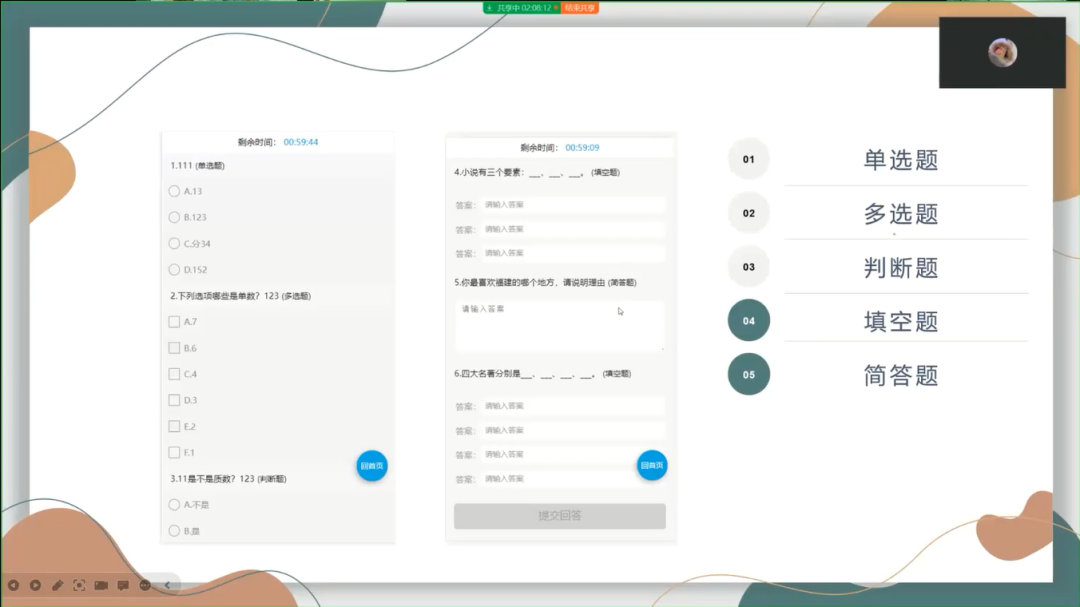Open the more options ellipsis icon
This screenshot has width=1080, height=607.
pos(145,585)
